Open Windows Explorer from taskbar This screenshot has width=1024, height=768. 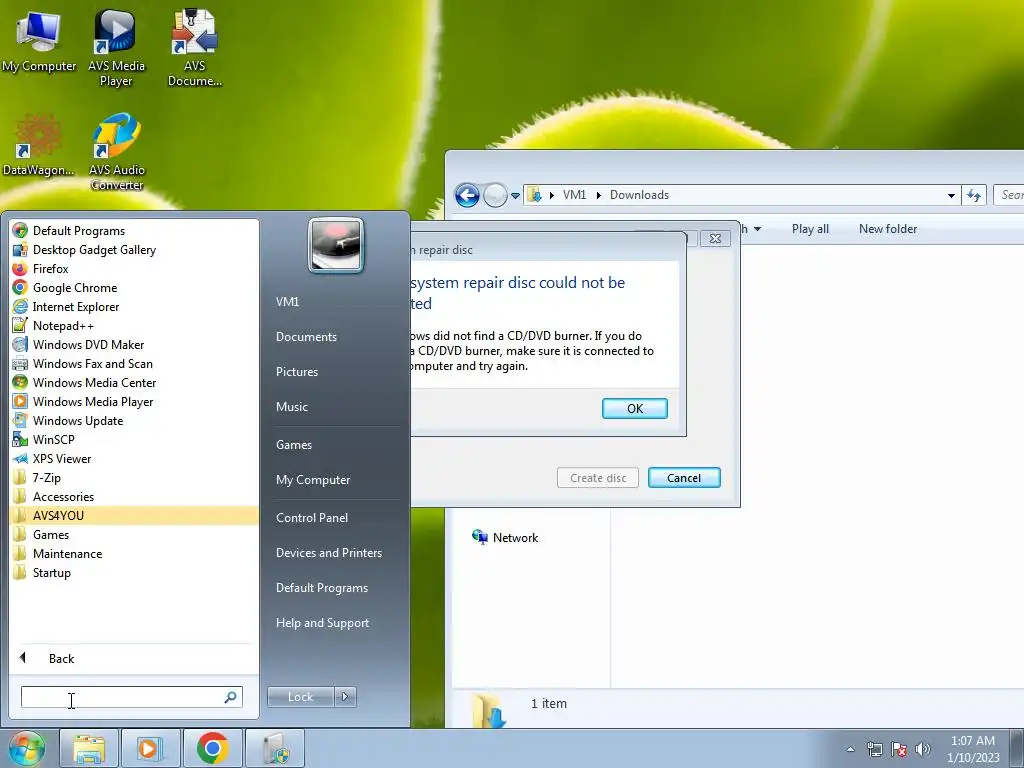(x=89, y=748)
